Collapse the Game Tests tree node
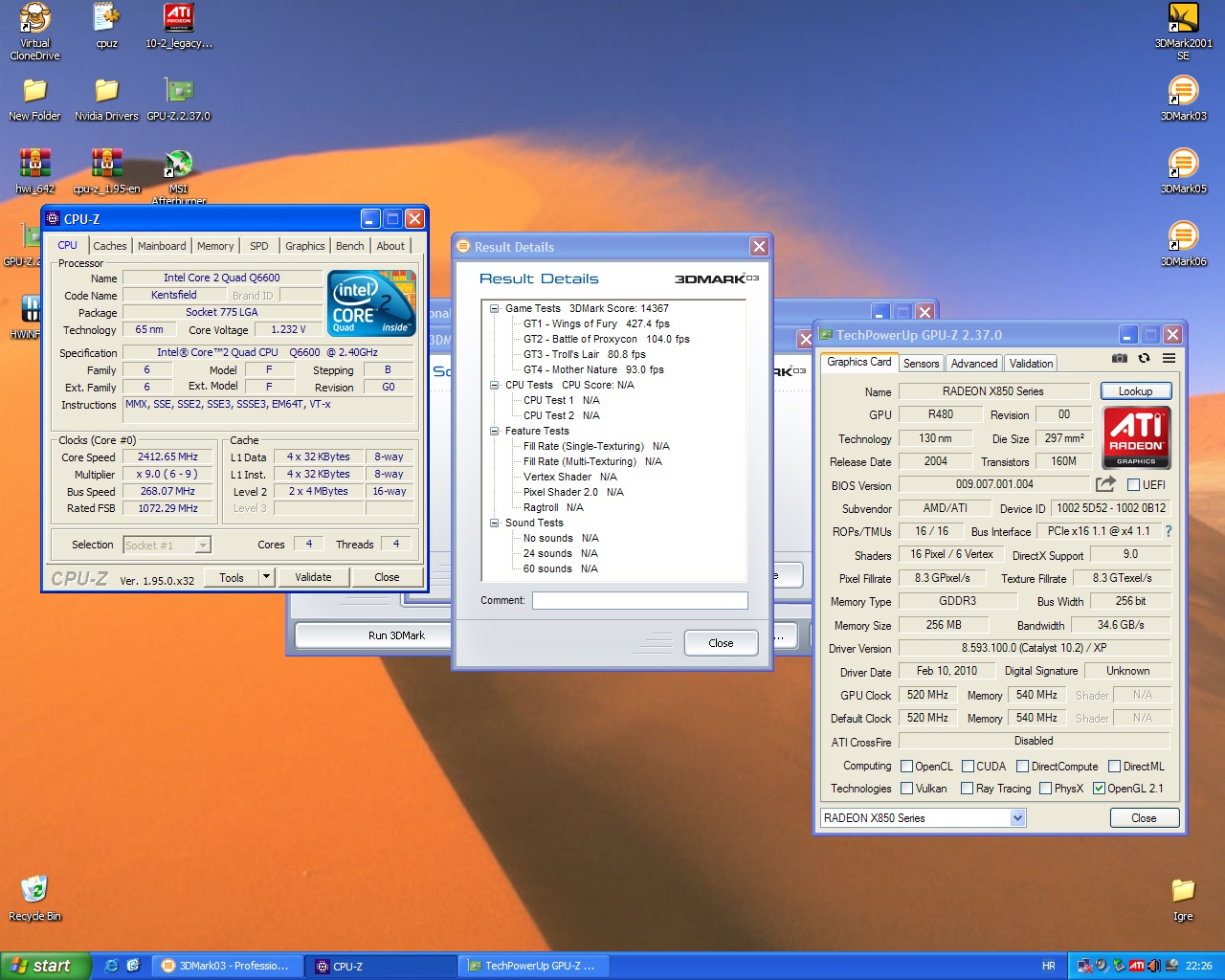Screen dimensions: 1225x980 tap(495, 308)
